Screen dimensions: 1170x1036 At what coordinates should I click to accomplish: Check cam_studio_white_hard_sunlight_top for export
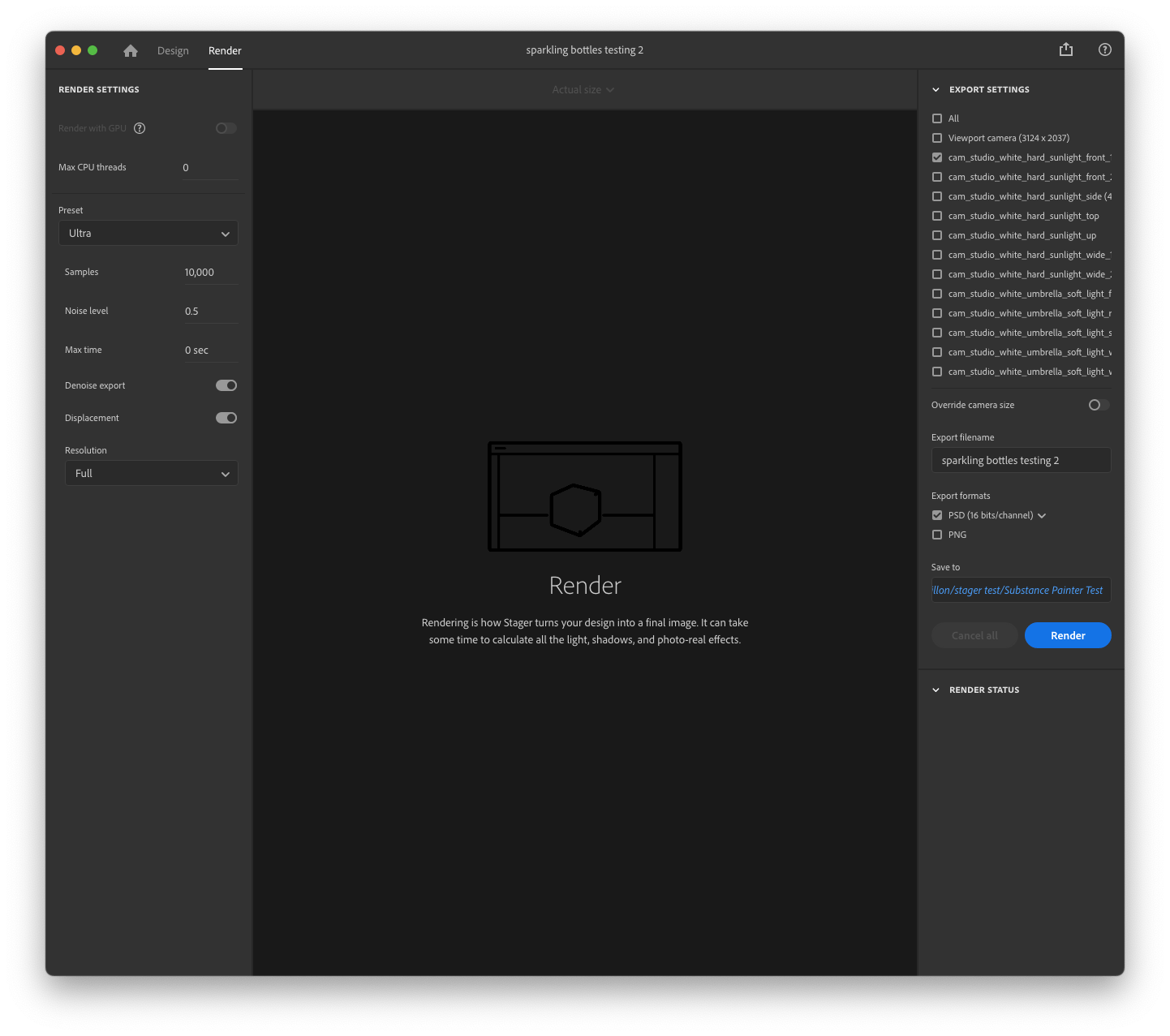[937, 216]
